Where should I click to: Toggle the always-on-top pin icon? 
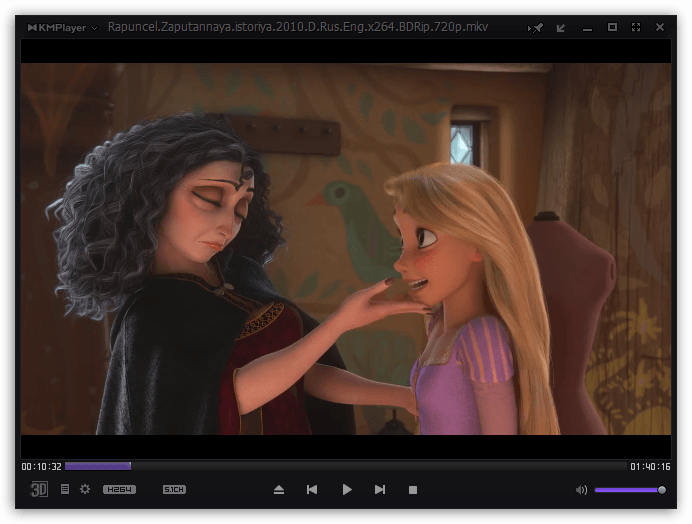pos(535,28)
